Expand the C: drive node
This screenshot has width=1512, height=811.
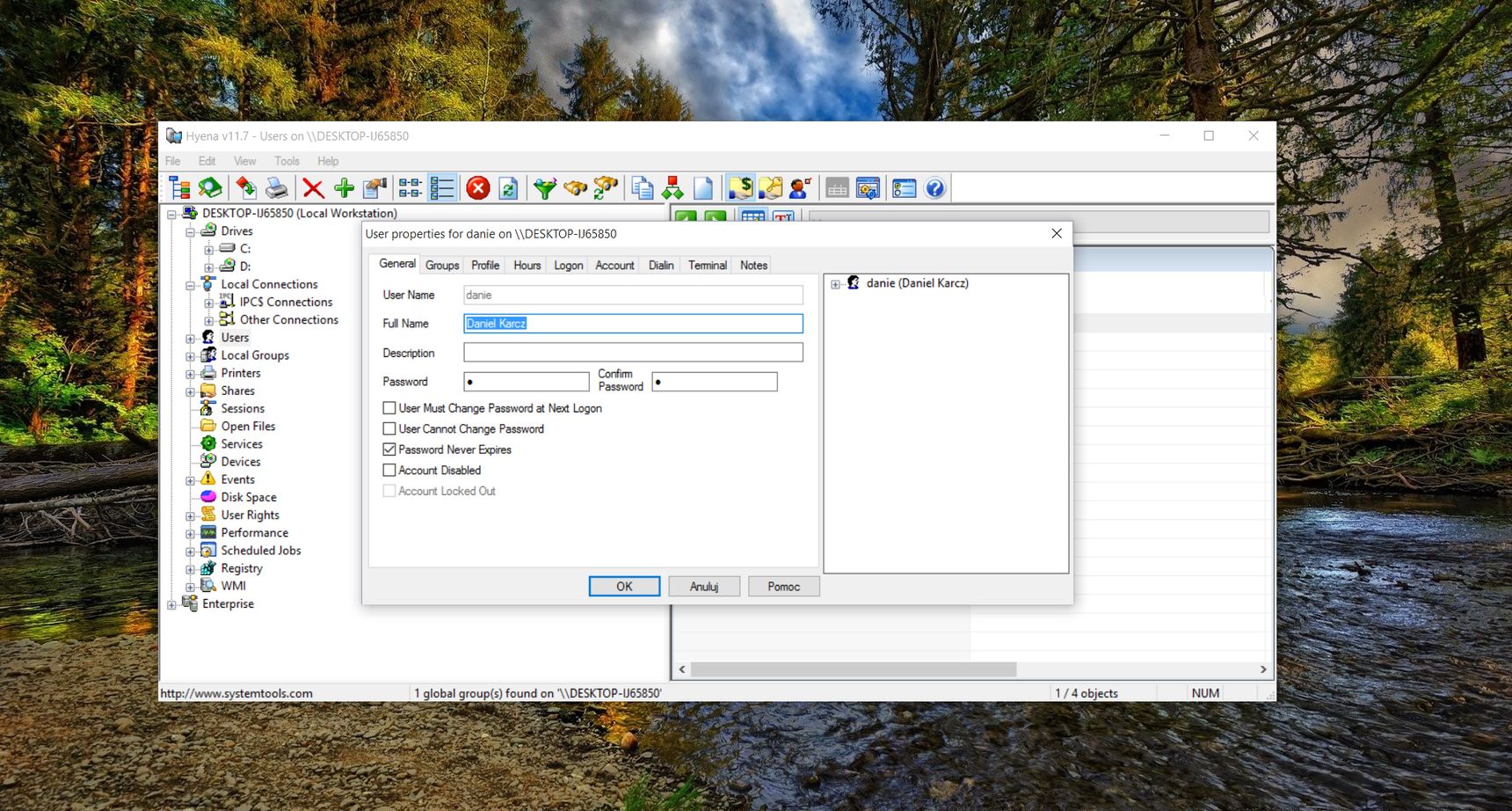click(209, 250)
